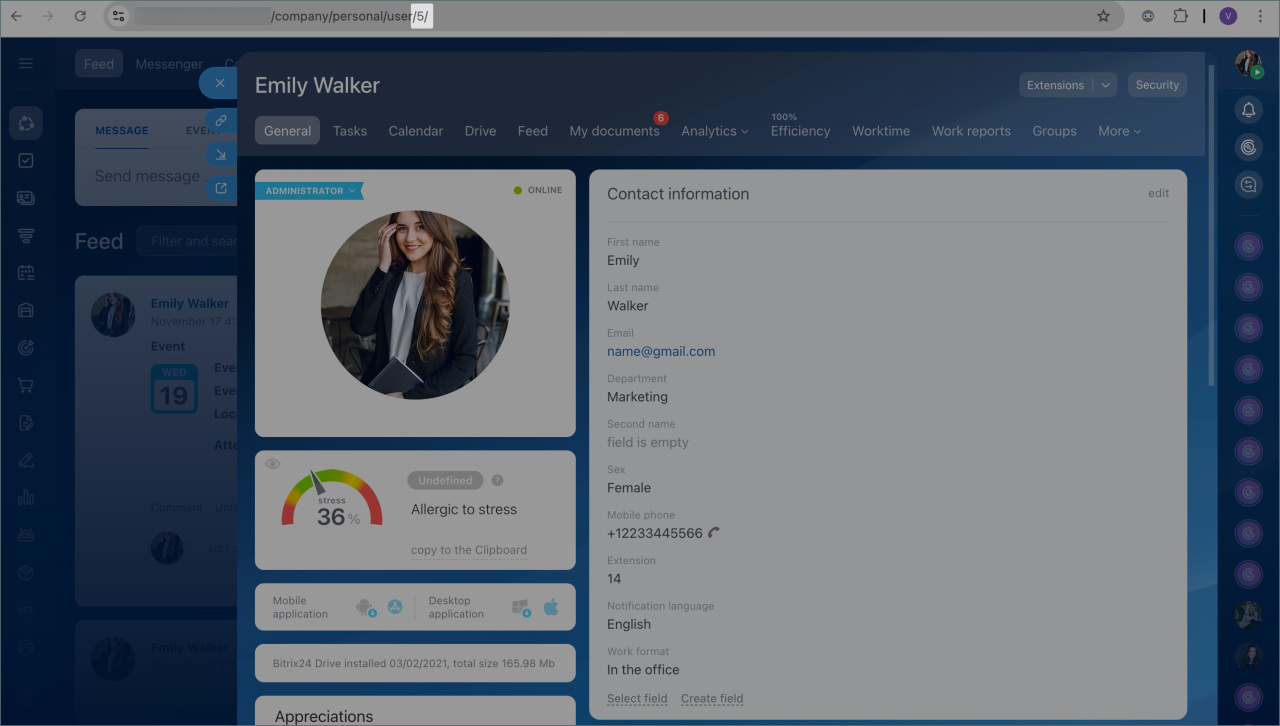
Task: Open the Extensions dropdown arrow
Action: point(1106,85)
